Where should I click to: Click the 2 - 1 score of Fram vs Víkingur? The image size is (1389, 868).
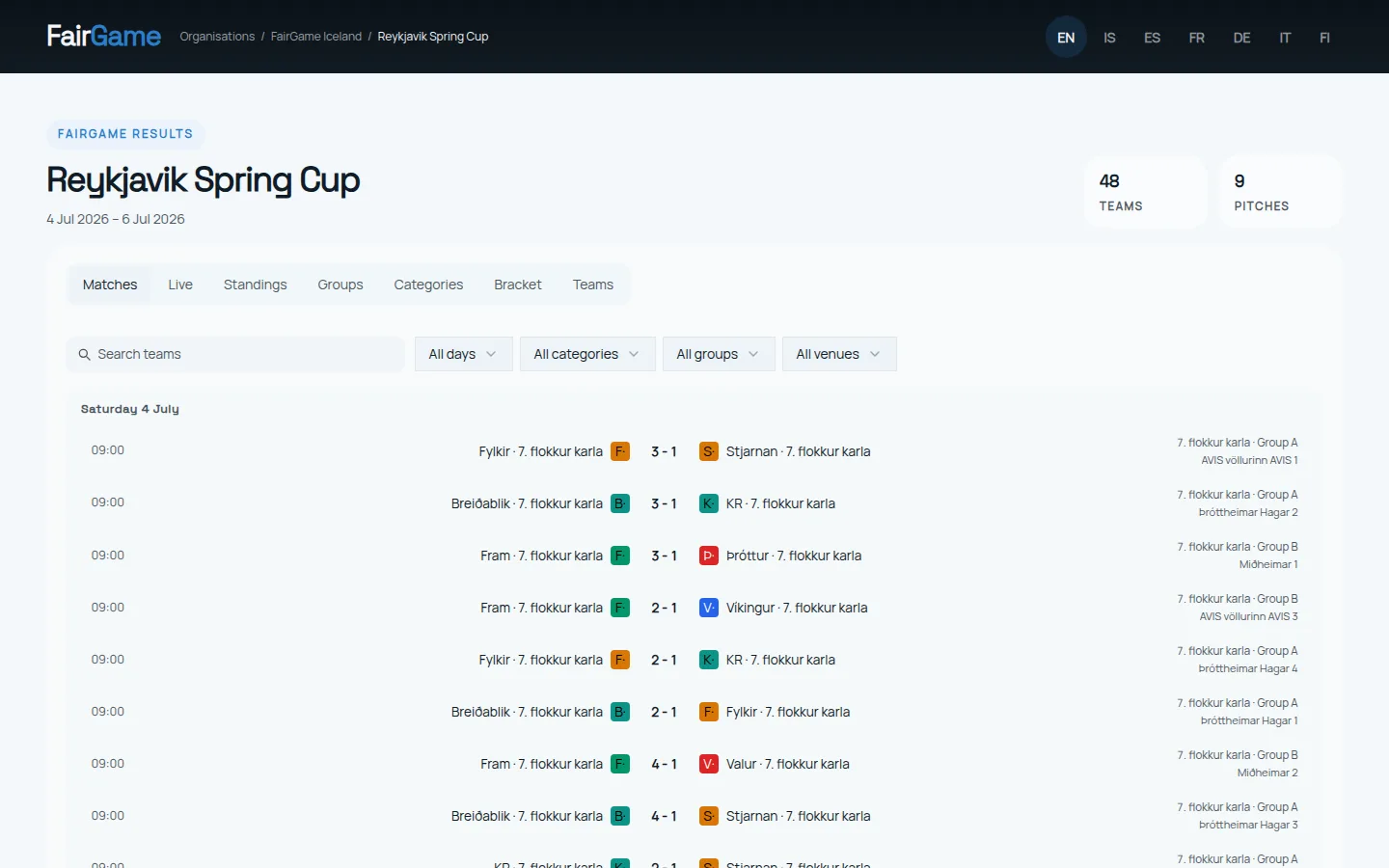(664, 608)
